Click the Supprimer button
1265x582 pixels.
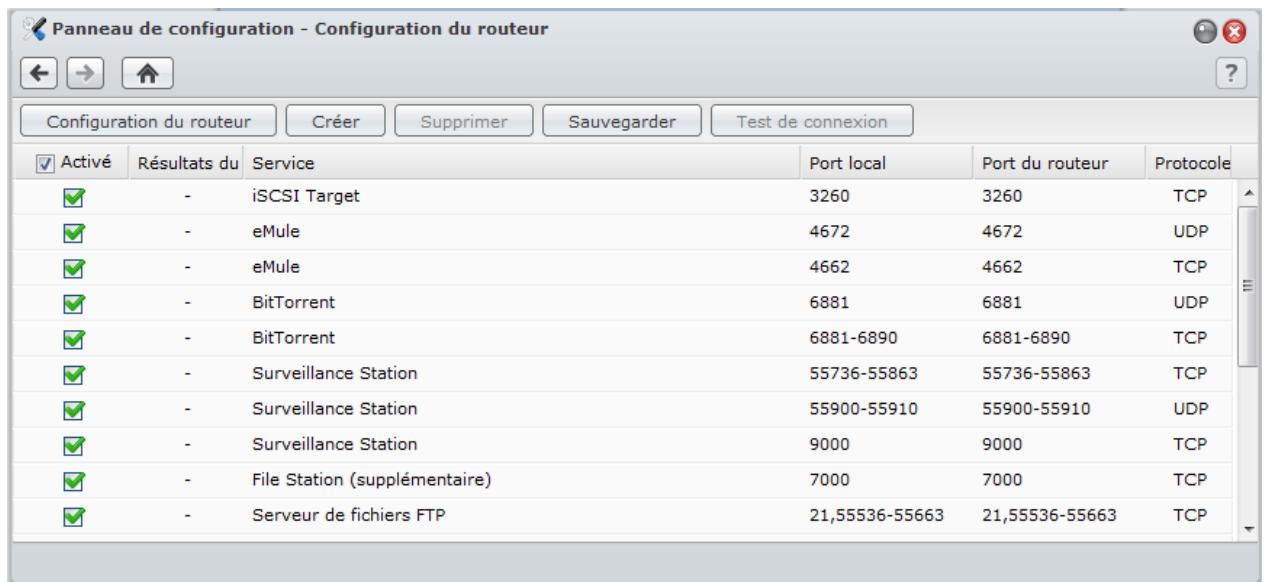point(465,122)
